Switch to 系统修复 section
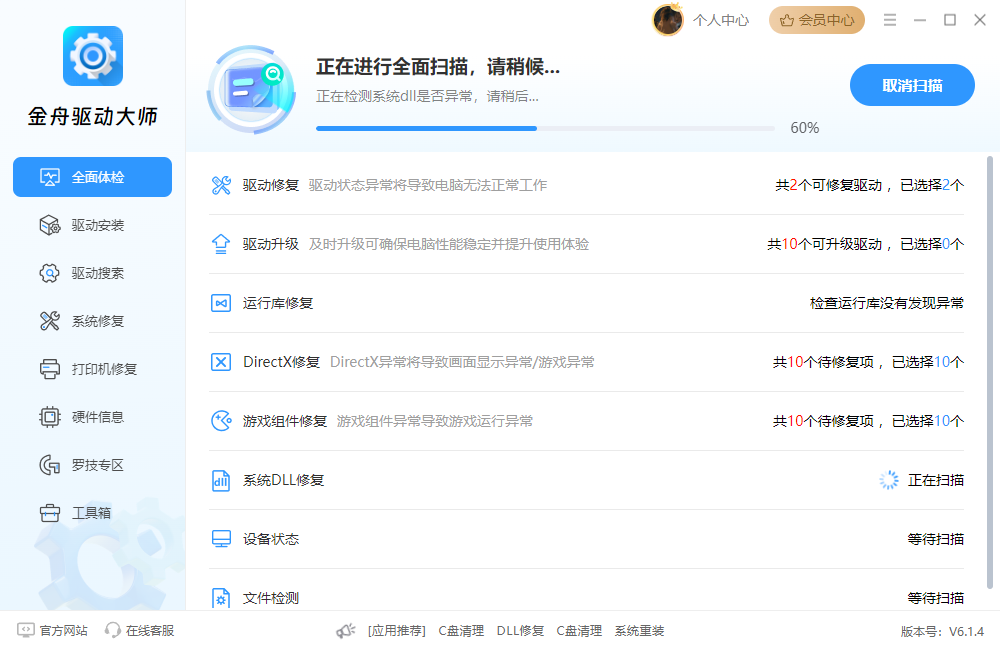The image size is (1000, 650). pyautogui.click(x=92, y=321)
